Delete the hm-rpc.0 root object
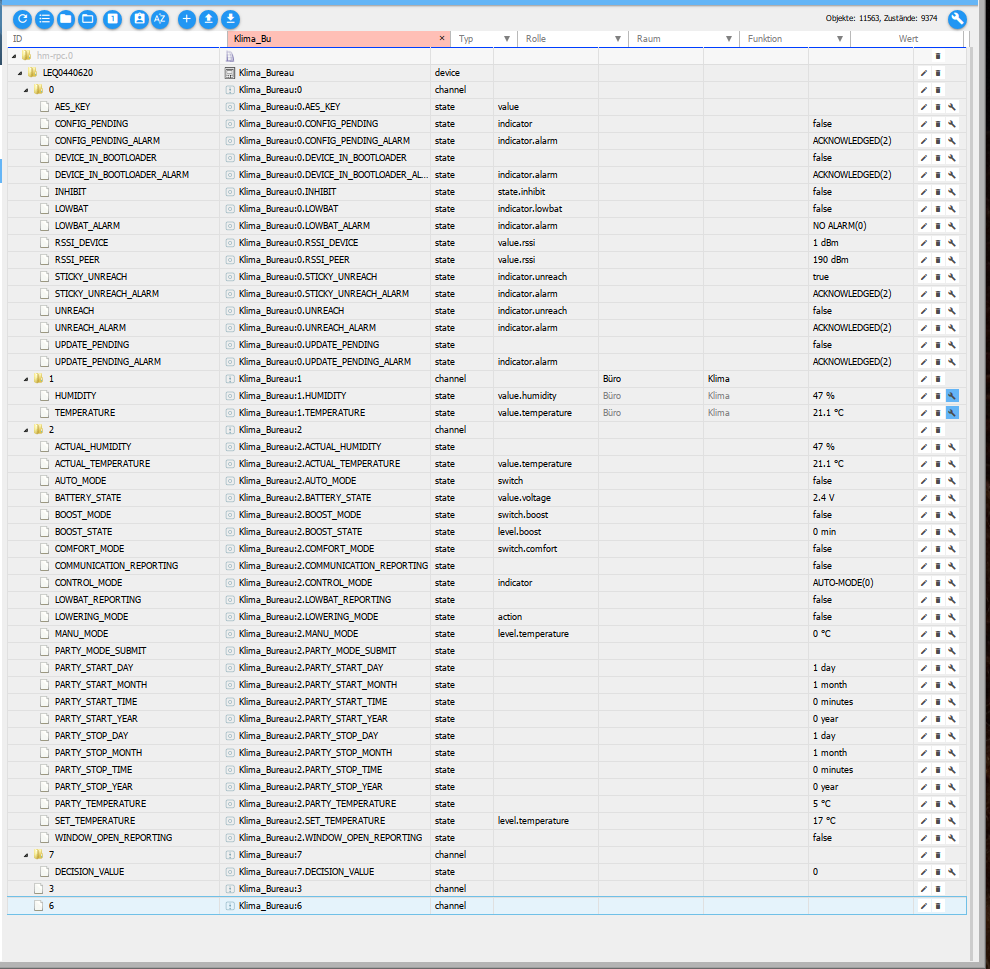The height and width of the screenshot is (969, 990). pyautogui.click(x=938, y=56)
